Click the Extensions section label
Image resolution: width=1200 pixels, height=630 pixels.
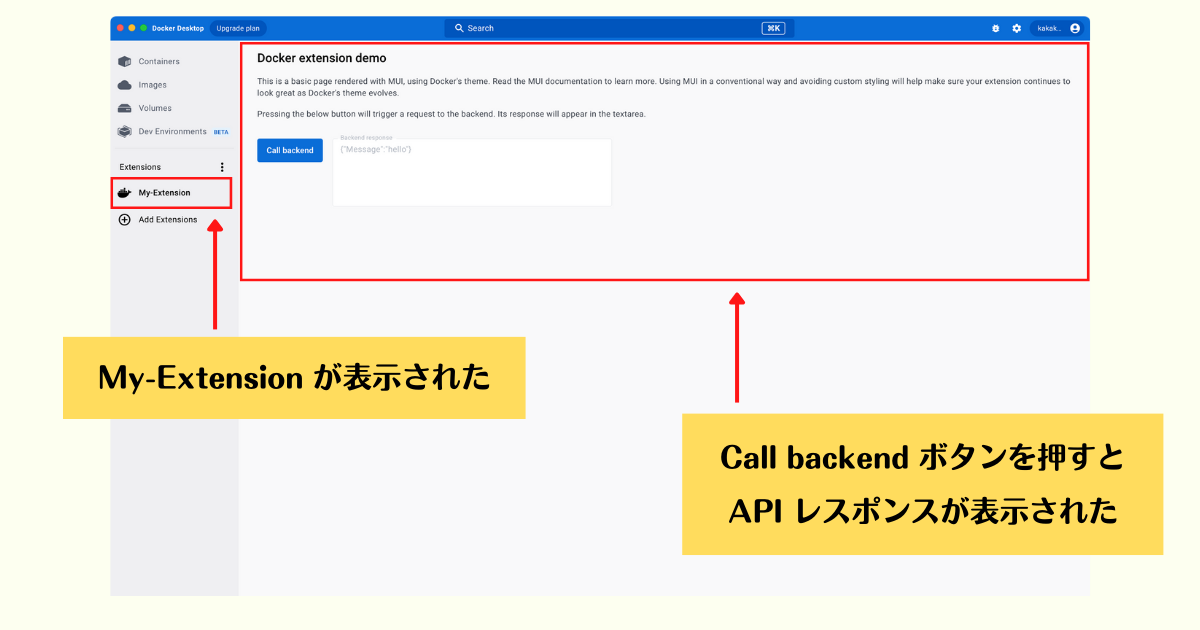click(x=140, y=167)
